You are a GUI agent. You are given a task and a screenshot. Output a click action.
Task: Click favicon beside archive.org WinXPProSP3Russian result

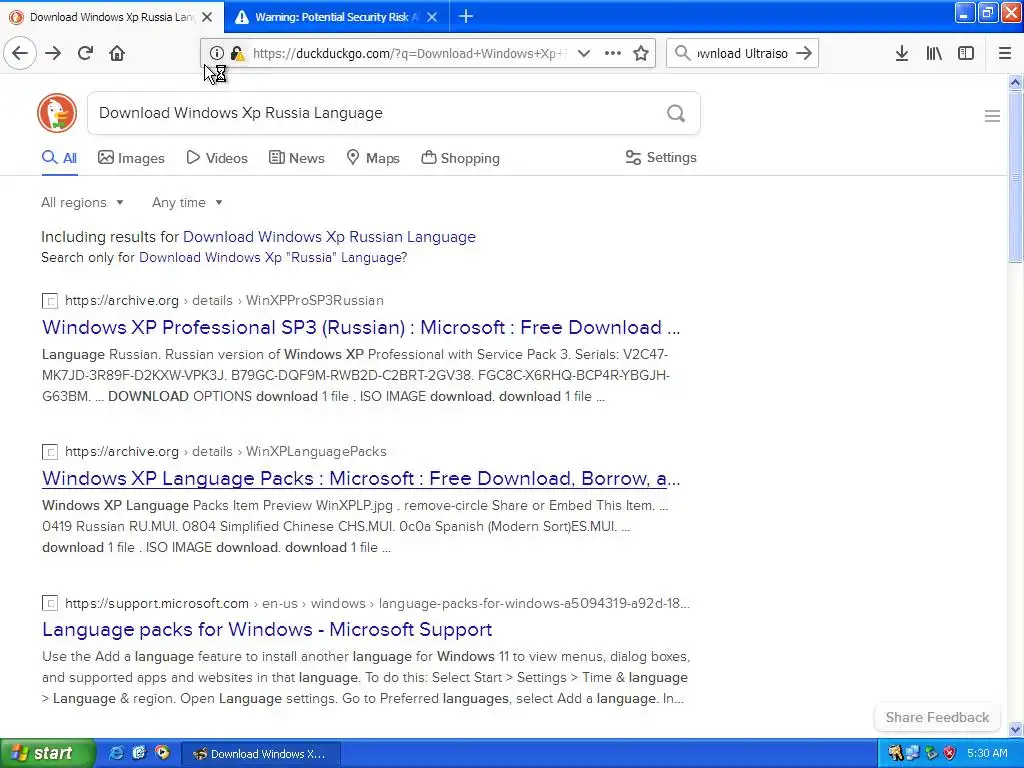(50, 301)
